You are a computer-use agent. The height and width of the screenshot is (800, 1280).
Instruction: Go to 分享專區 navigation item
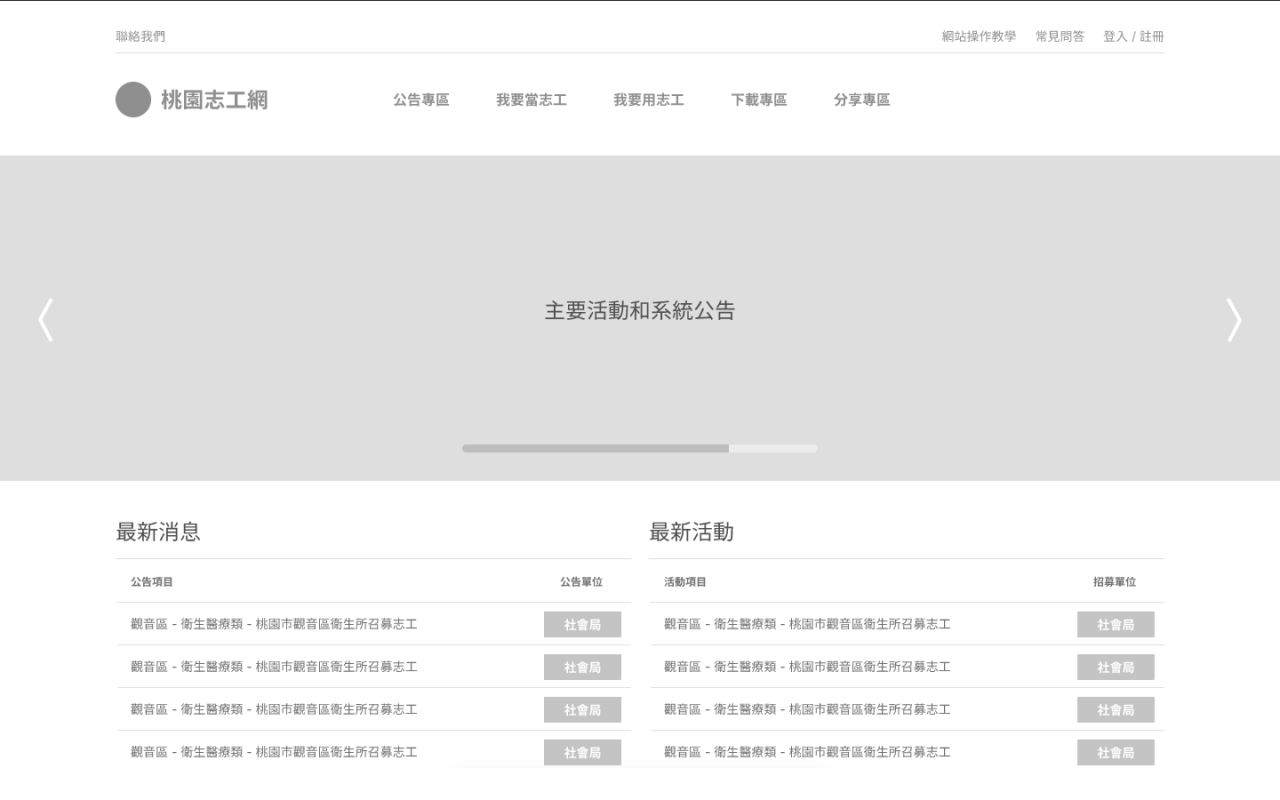[x=861, y=100]
